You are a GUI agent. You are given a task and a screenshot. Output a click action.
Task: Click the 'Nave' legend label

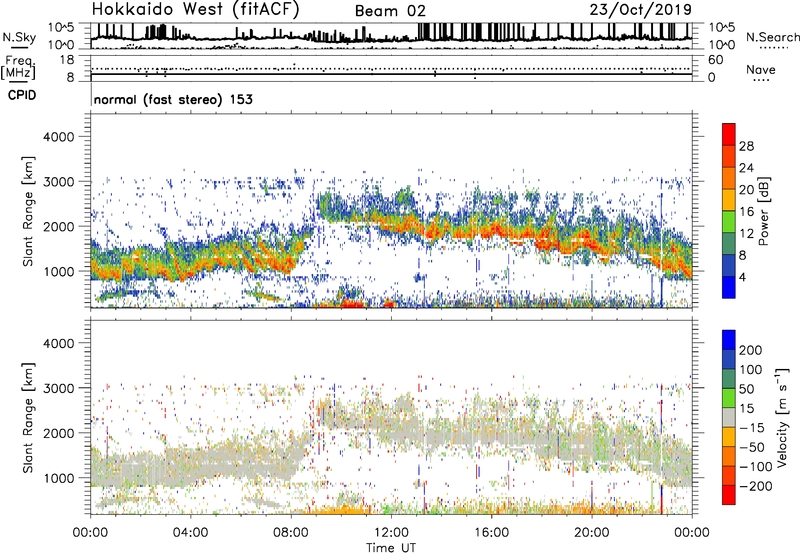[x=761, y=70]
